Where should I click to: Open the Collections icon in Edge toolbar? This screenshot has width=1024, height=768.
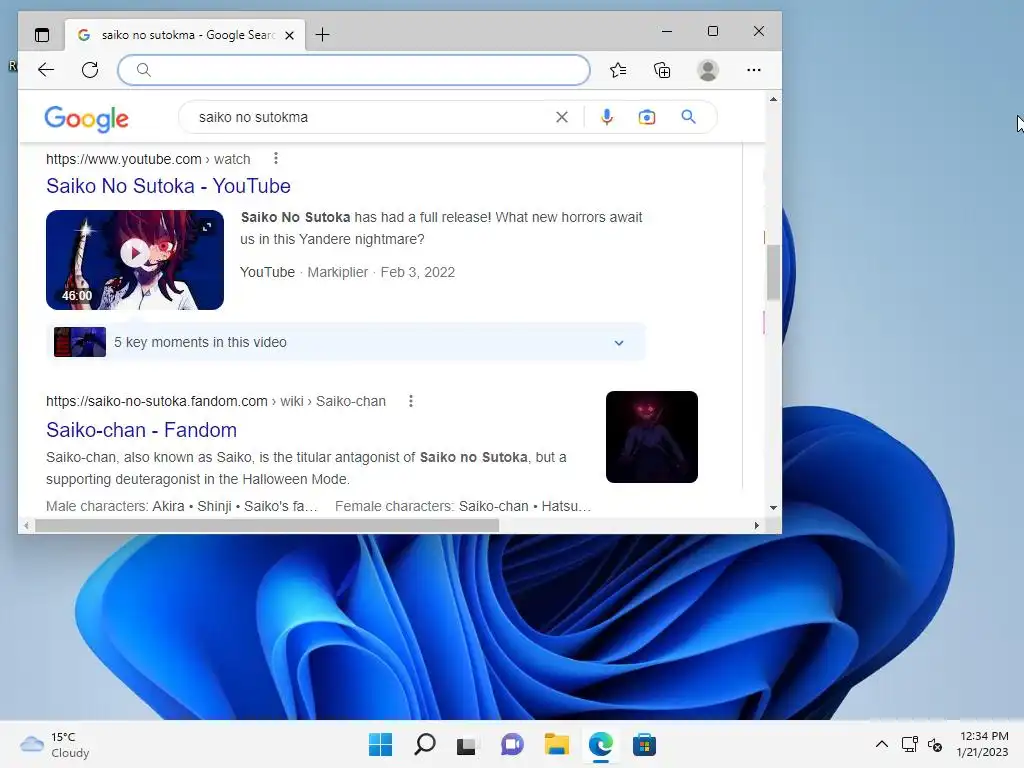coord(662,70)
